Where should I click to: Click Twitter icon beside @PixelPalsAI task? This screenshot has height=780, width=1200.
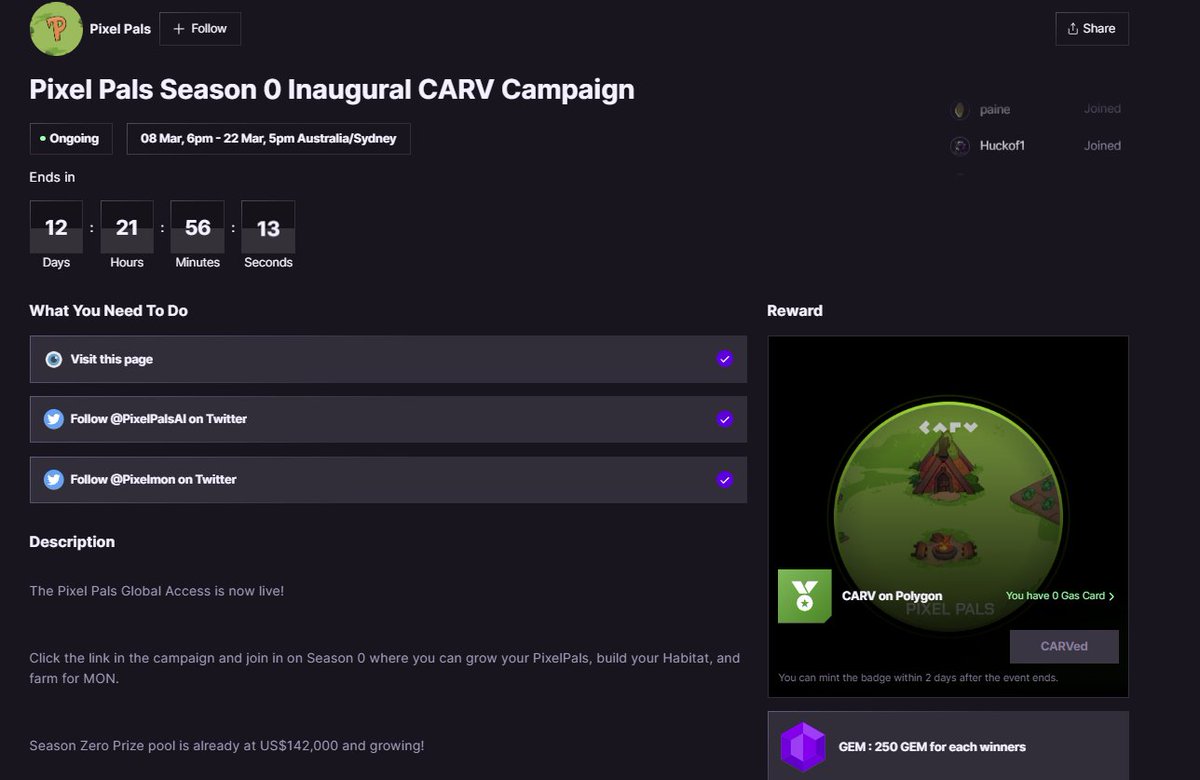tap(54, 419)
